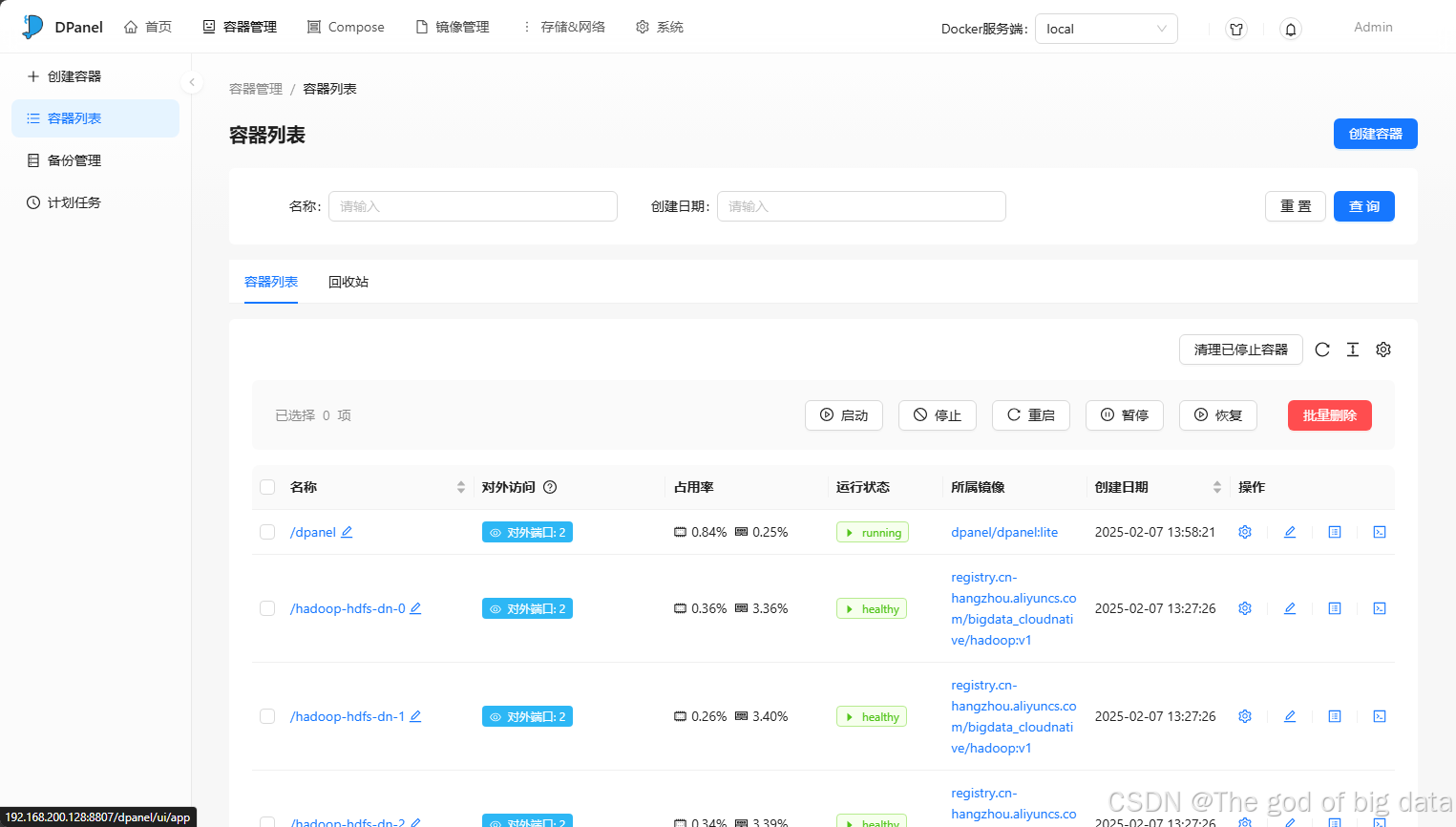This screenshot has height=827, width=1456.
Task: Open settings gear for /hadoop-hdfs-dn-0 row
Action: click(1245, 608)
